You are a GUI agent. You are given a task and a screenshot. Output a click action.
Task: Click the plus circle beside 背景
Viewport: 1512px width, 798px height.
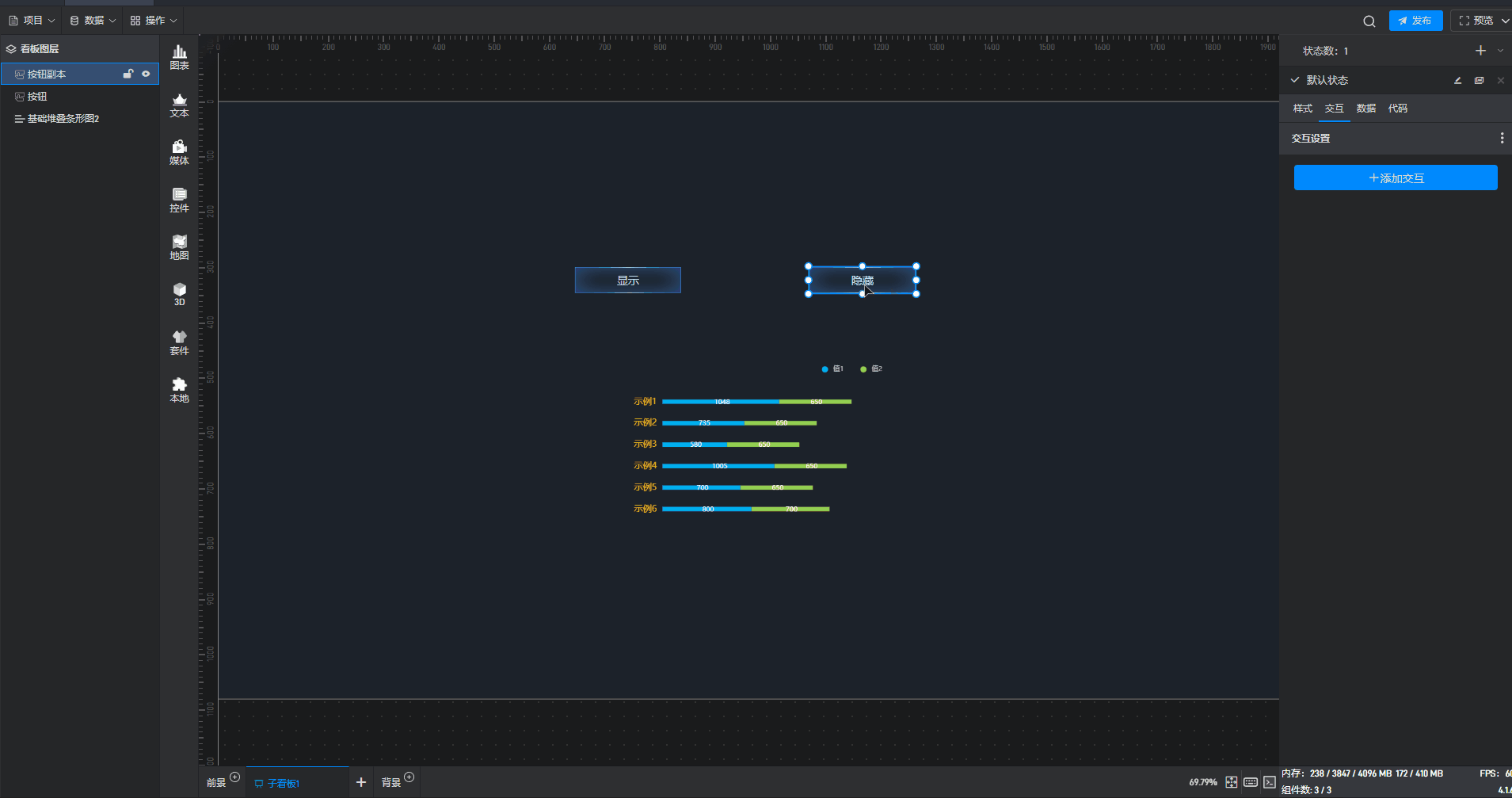click(409, 777)
